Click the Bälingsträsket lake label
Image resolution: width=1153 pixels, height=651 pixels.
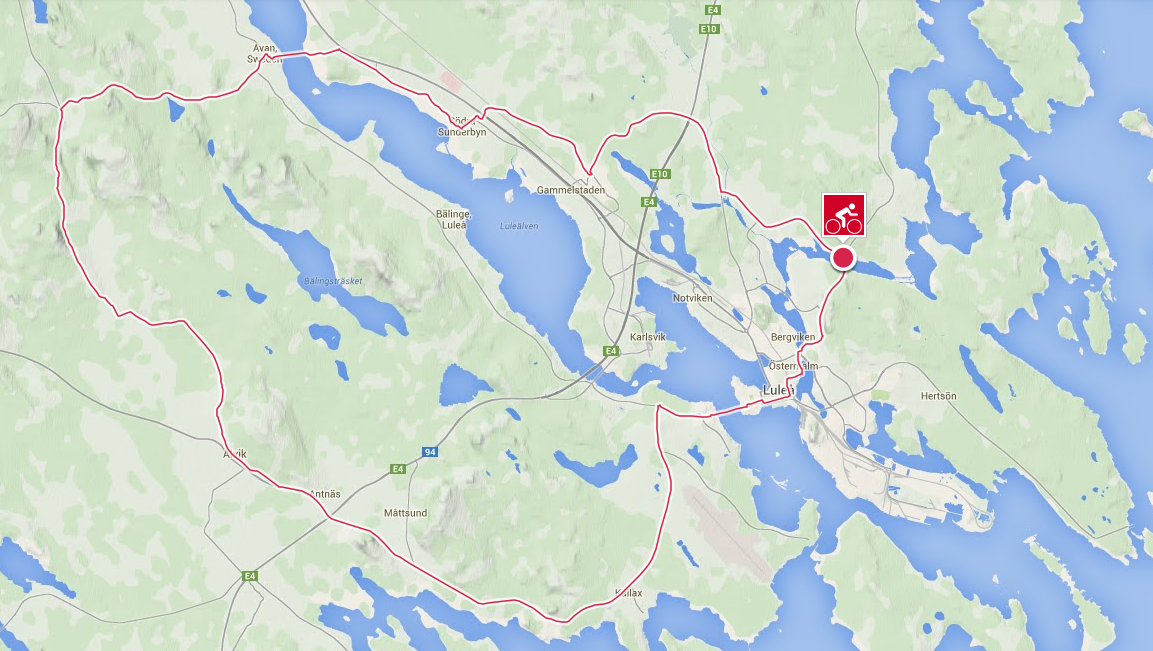click(x=333, y=281)
